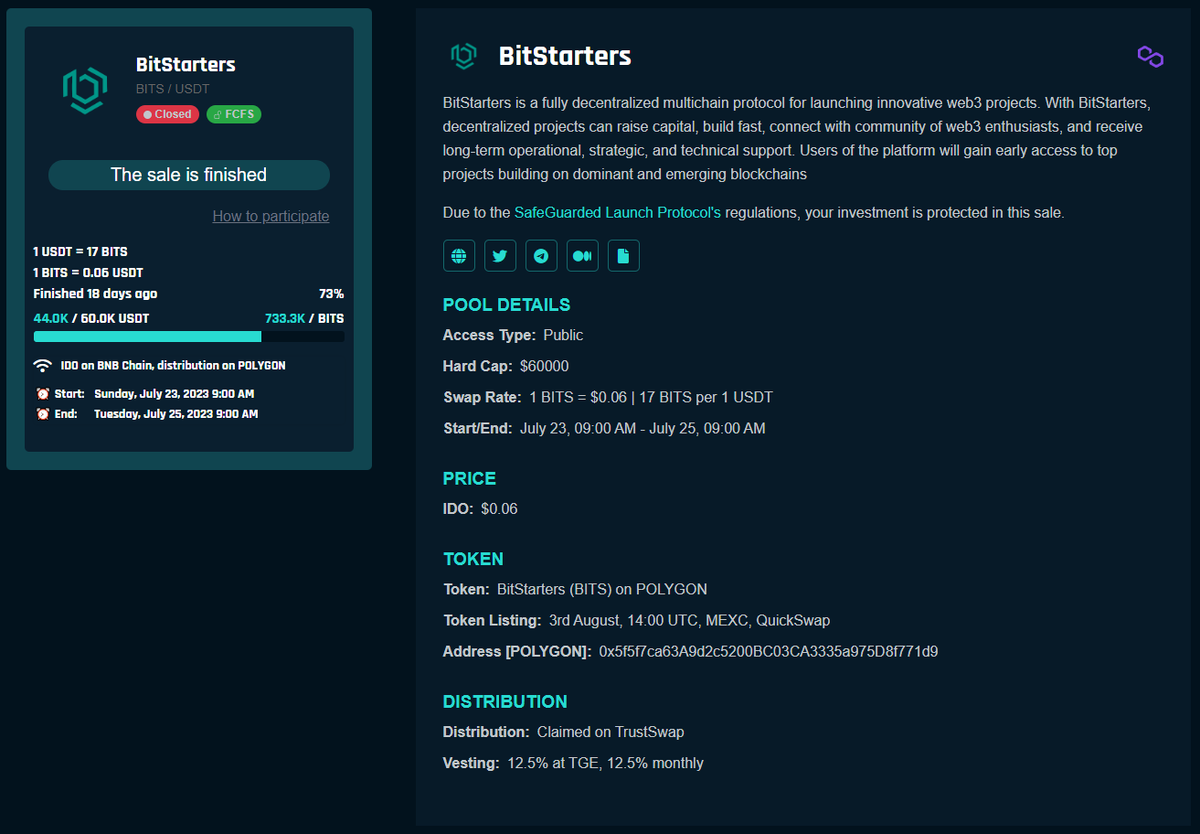Click the Distribution Claimed on TrustSwap line

(x=564, y=732)
